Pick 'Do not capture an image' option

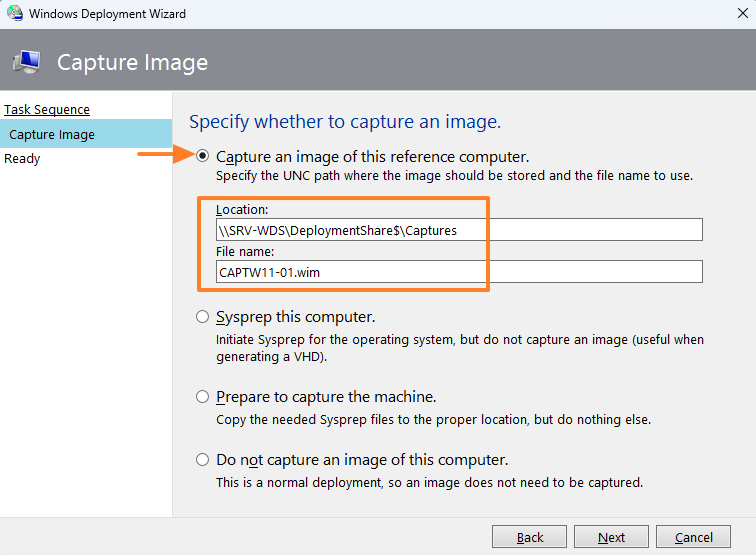(203, 460)
